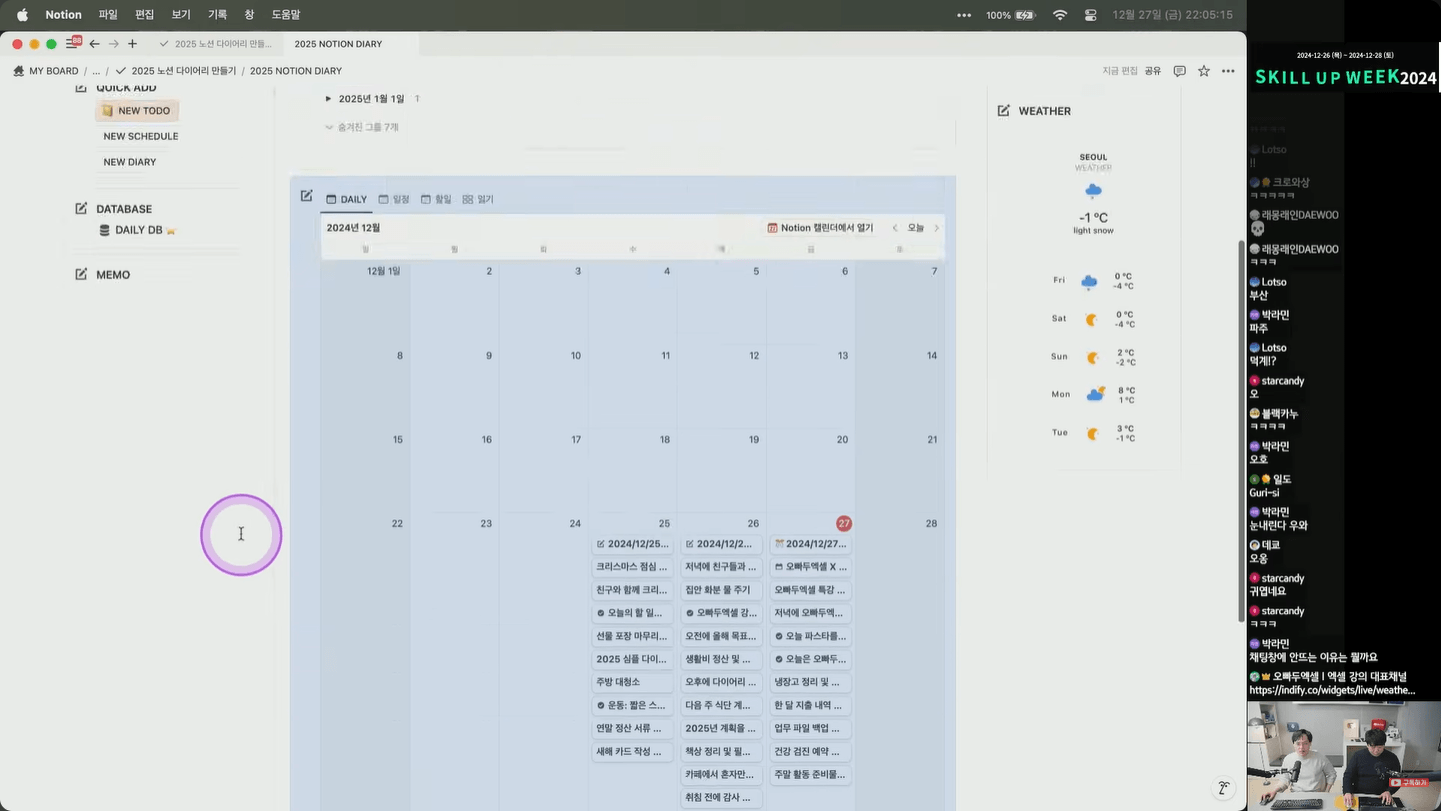Open the 업무 파일 백업 entry on the 27th
The height and width of the screenshot is (811, 1441).
[810, 728]
